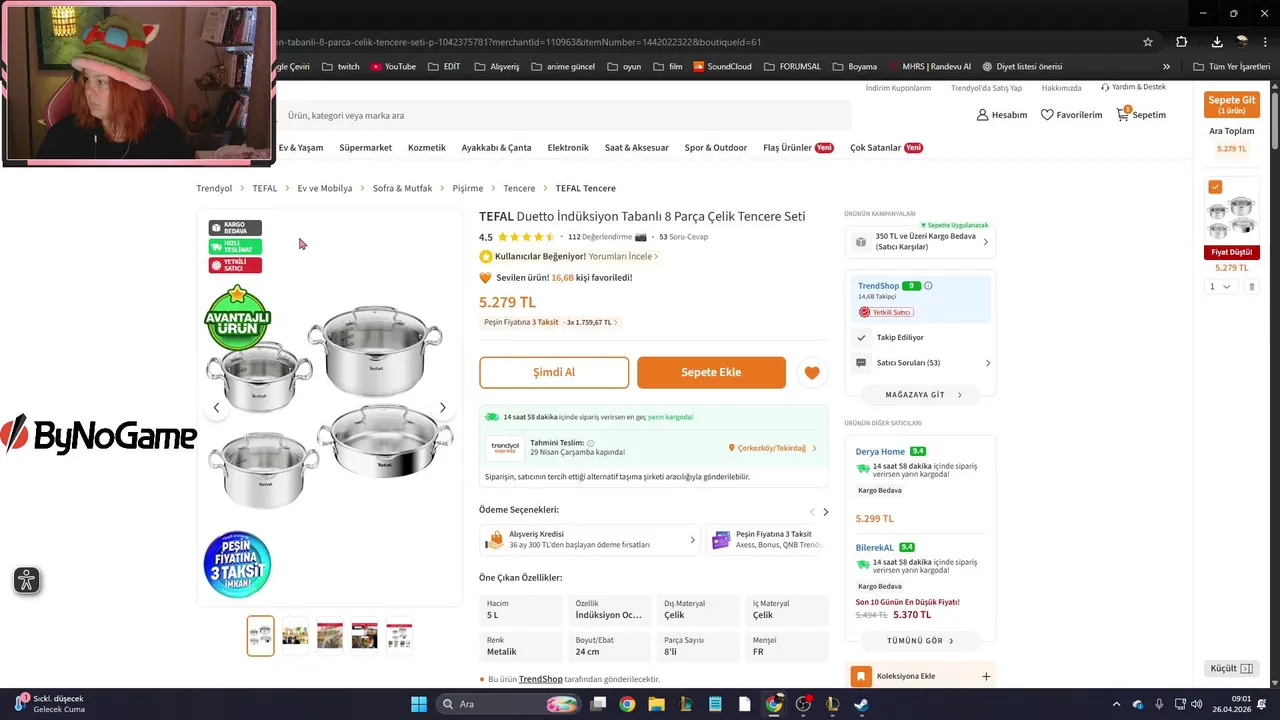
Task: Open the Elektronik category menu
Action: 568,148
